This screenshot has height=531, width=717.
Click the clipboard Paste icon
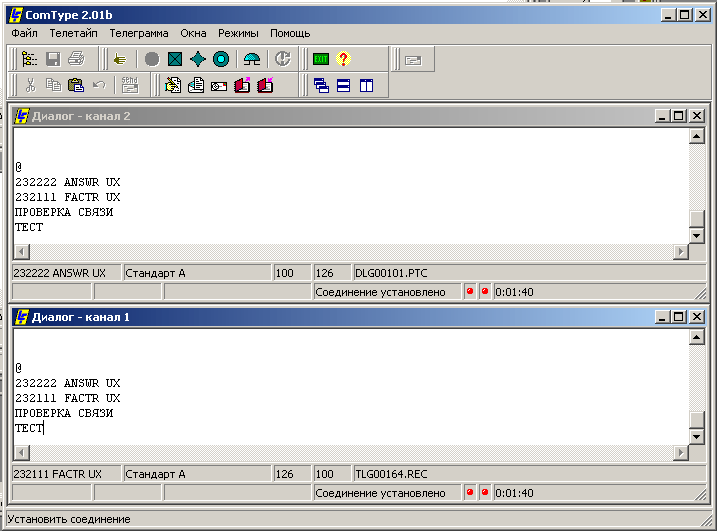[x=76, y=85]
